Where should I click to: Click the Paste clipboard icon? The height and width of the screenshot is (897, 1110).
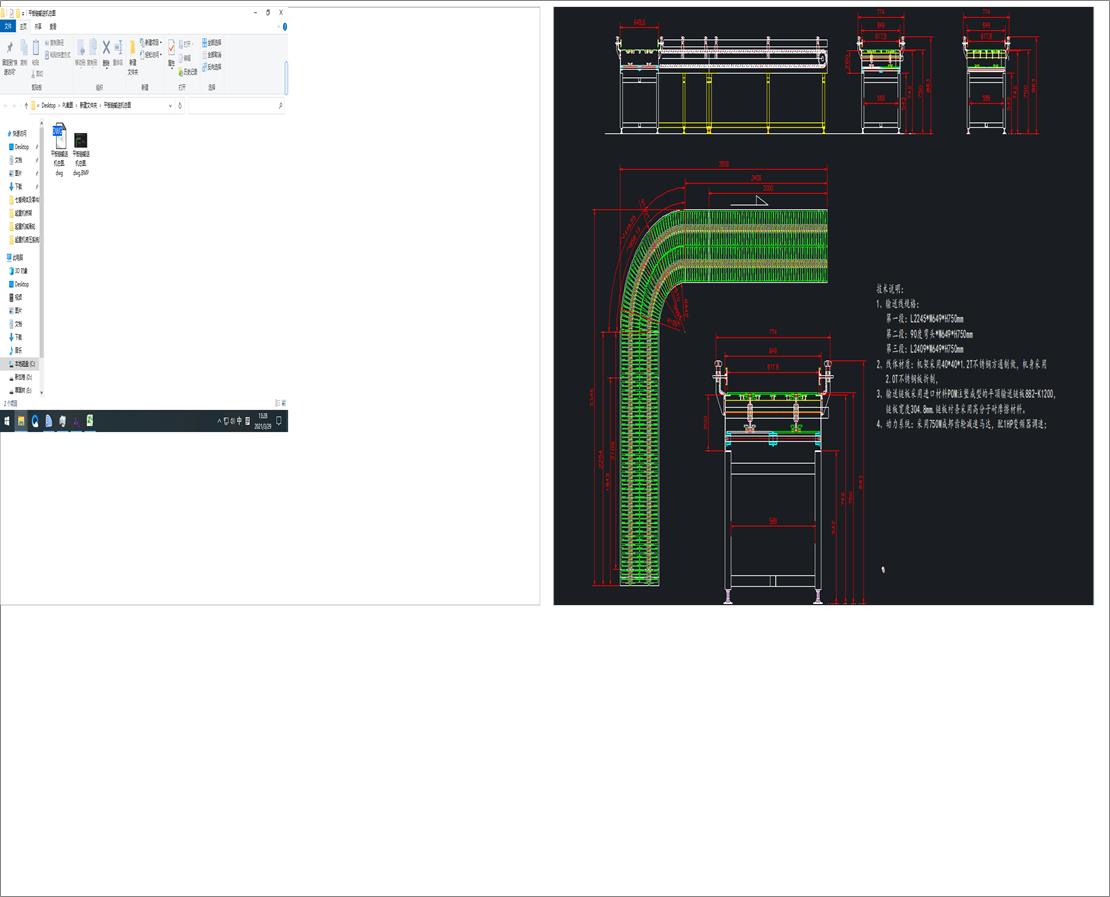[36, 48]
